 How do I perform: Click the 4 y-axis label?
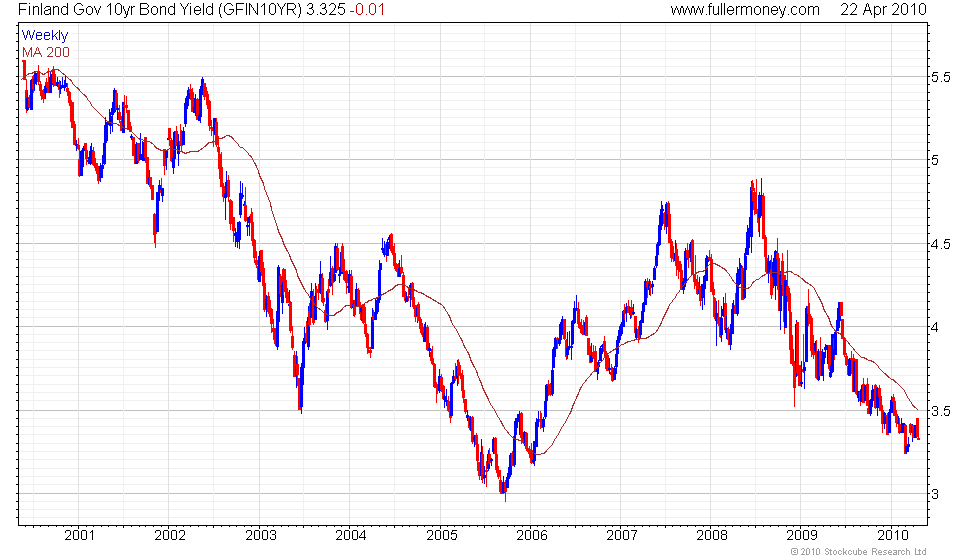tap(935, 328)
